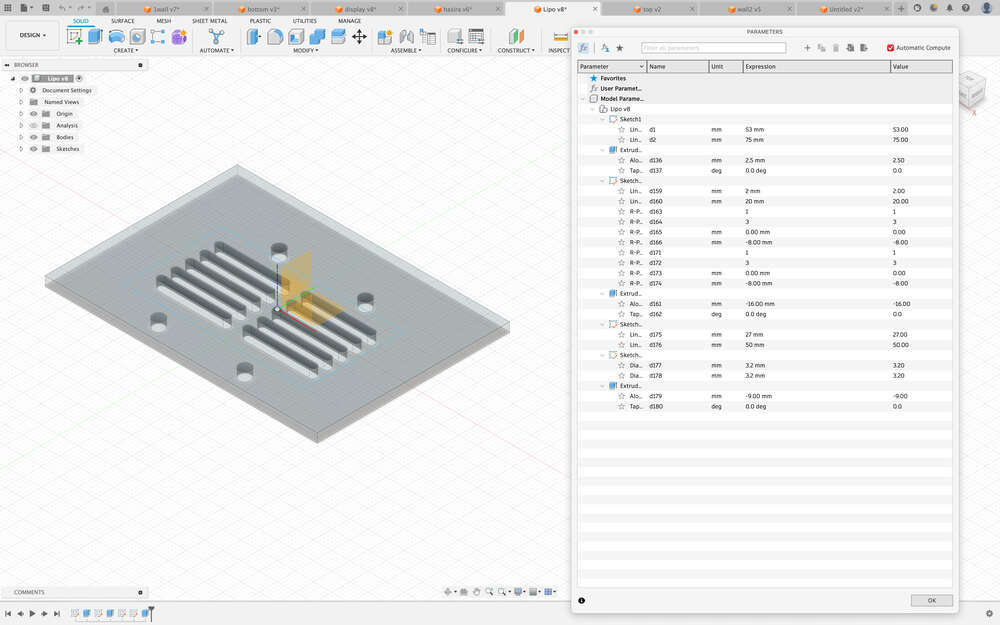This screenshot has height=625, width=1000.
Task: Favorite the d1 parameter star
Action: tap(621, 129)
